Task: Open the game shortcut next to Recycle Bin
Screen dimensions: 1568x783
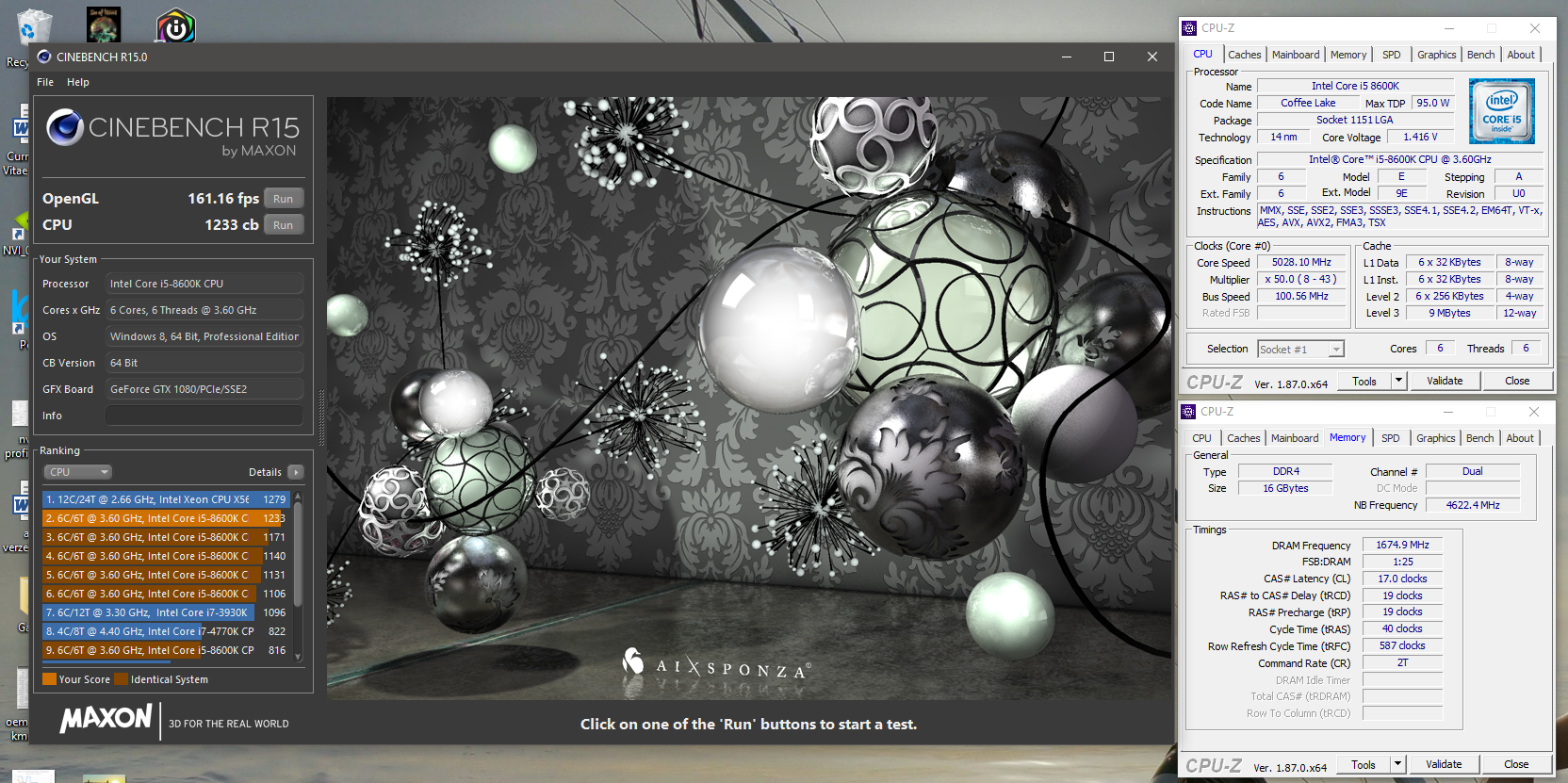Action: tap(104, 24)
